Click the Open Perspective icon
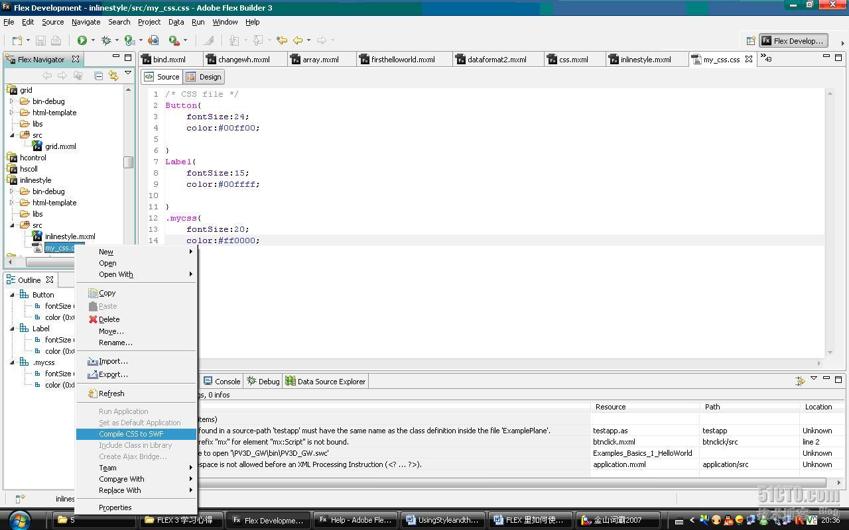Viewport: 849px width, 530px height. coord(750,41)
